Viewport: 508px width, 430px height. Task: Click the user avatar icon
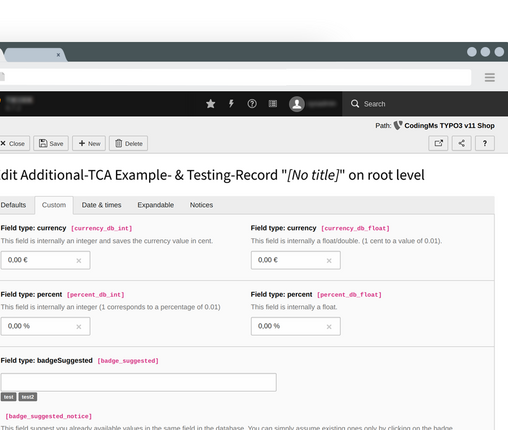point(297,104)
